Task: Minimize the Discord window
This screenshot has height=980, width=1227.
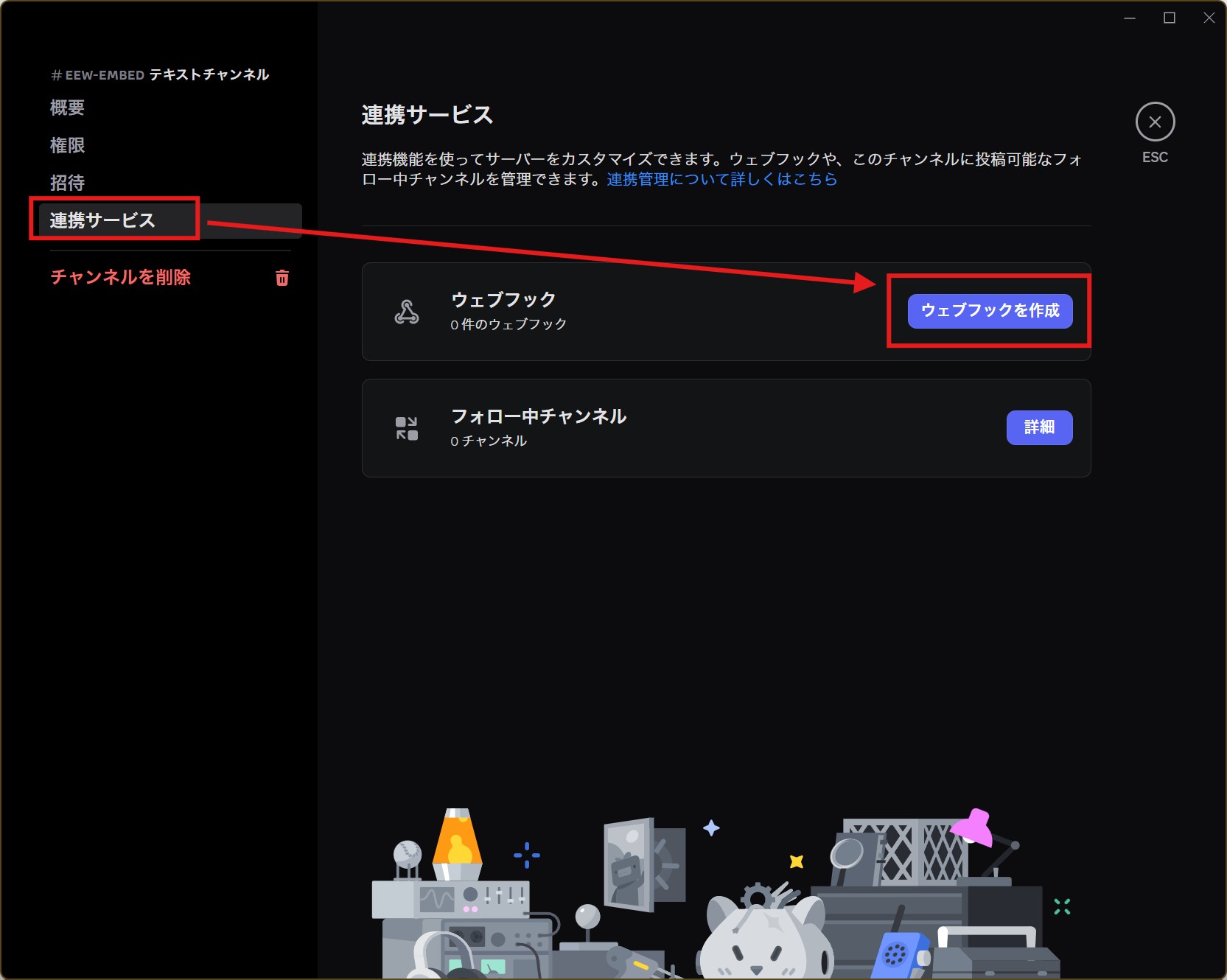Action: [1130, 18]
